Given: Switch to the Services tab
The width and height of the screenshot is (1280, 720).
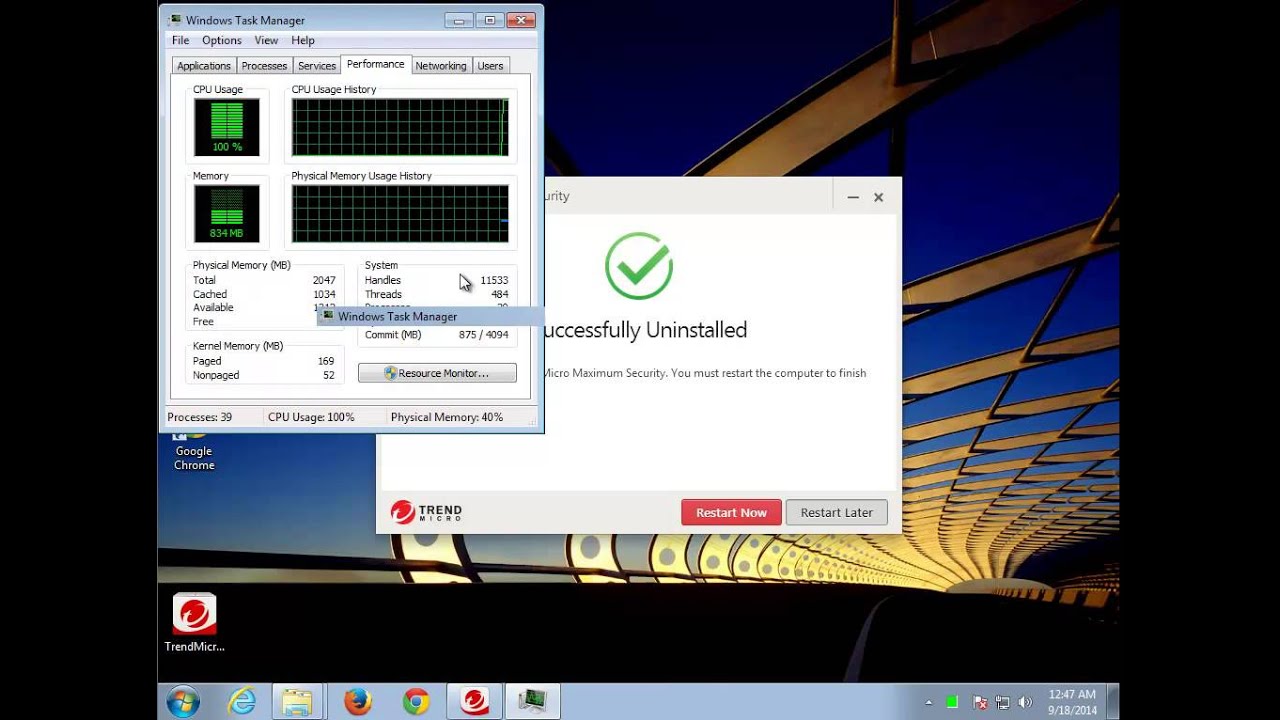Looking at the screenshot, I should pyautogui.click(x=317, y=66).
